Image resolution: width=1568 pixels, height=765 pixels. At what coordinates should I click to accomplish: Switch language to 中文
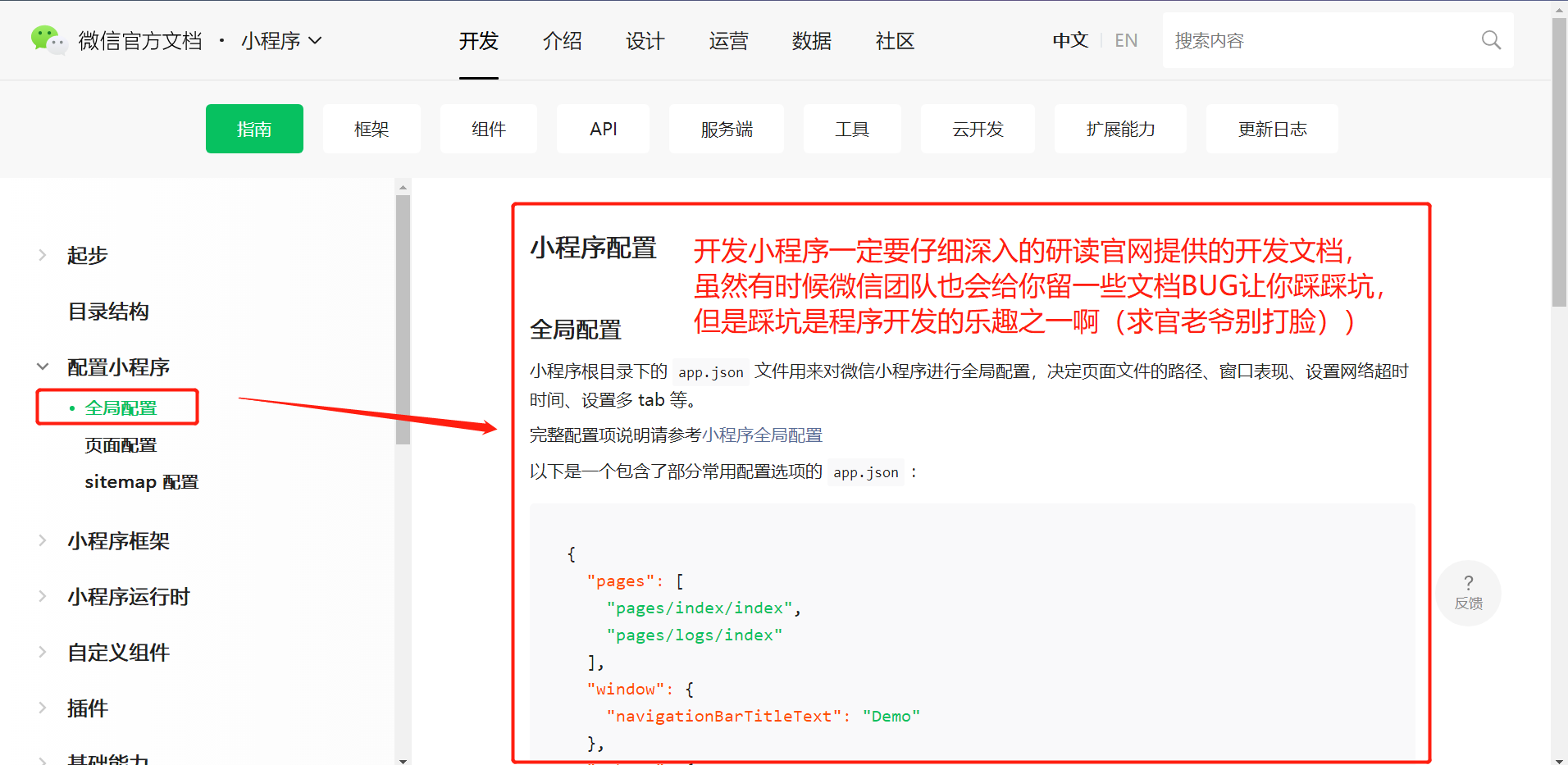click(x=1070, y=40)
